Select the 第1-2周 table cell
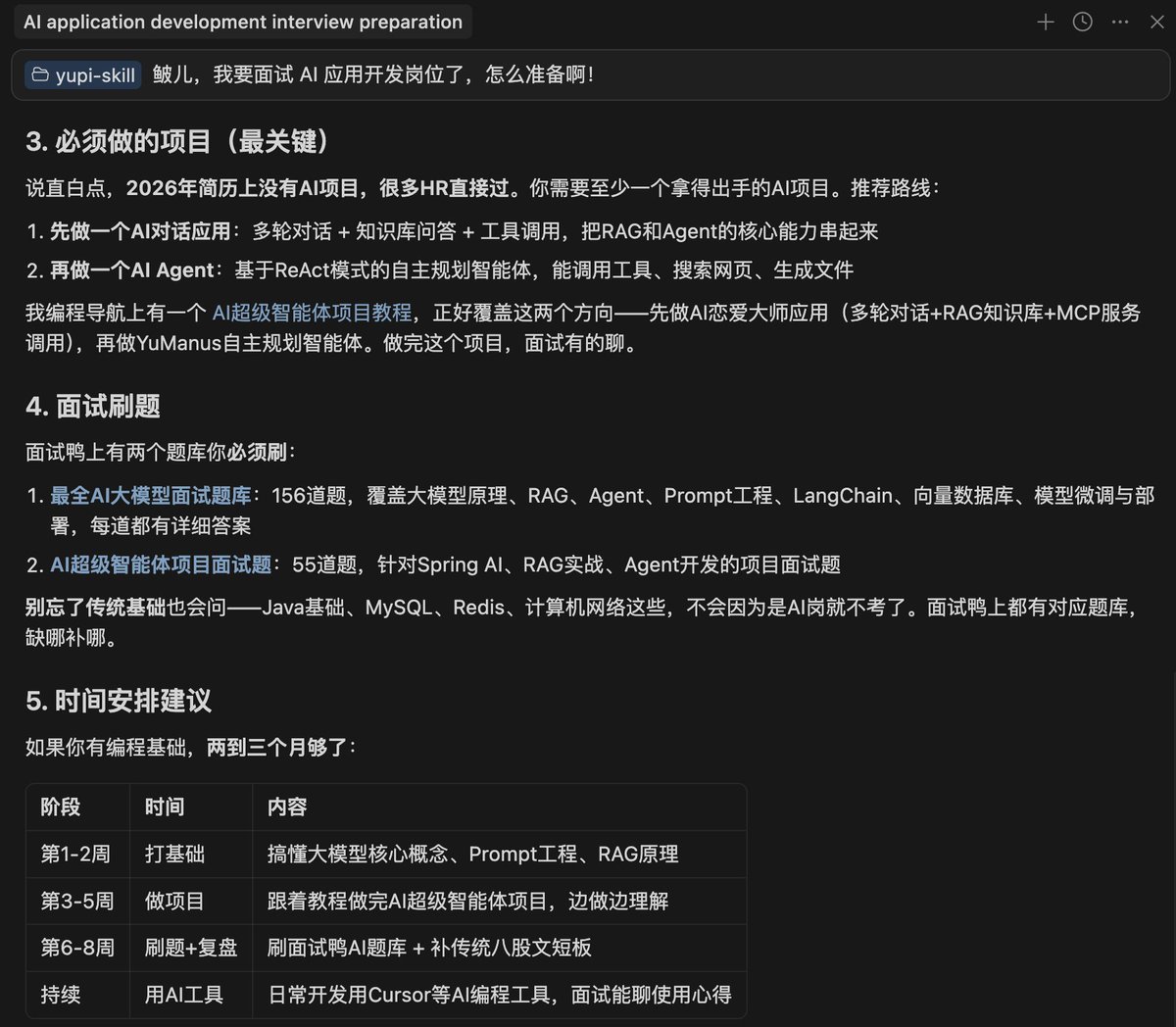The width and height of the screenshot is (1176, 1027). (75, 855)
